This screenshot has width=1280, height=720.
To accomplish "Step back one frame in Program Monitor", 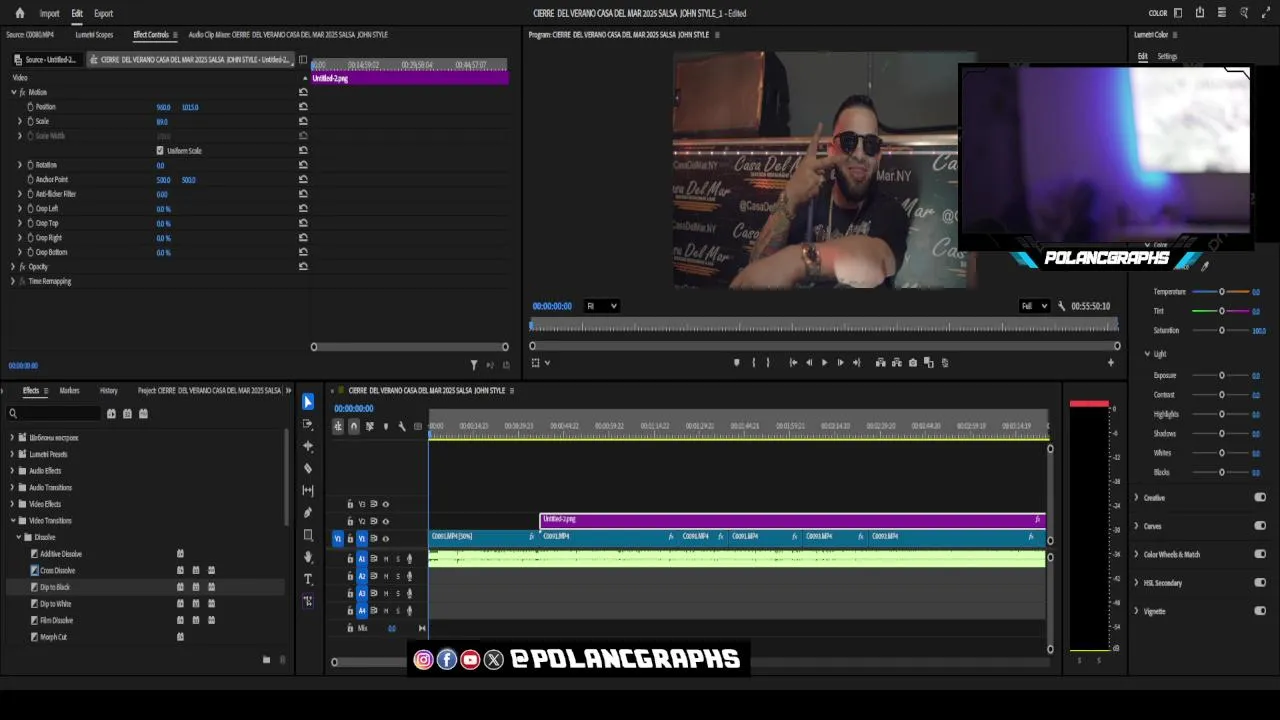I will 808,363.
